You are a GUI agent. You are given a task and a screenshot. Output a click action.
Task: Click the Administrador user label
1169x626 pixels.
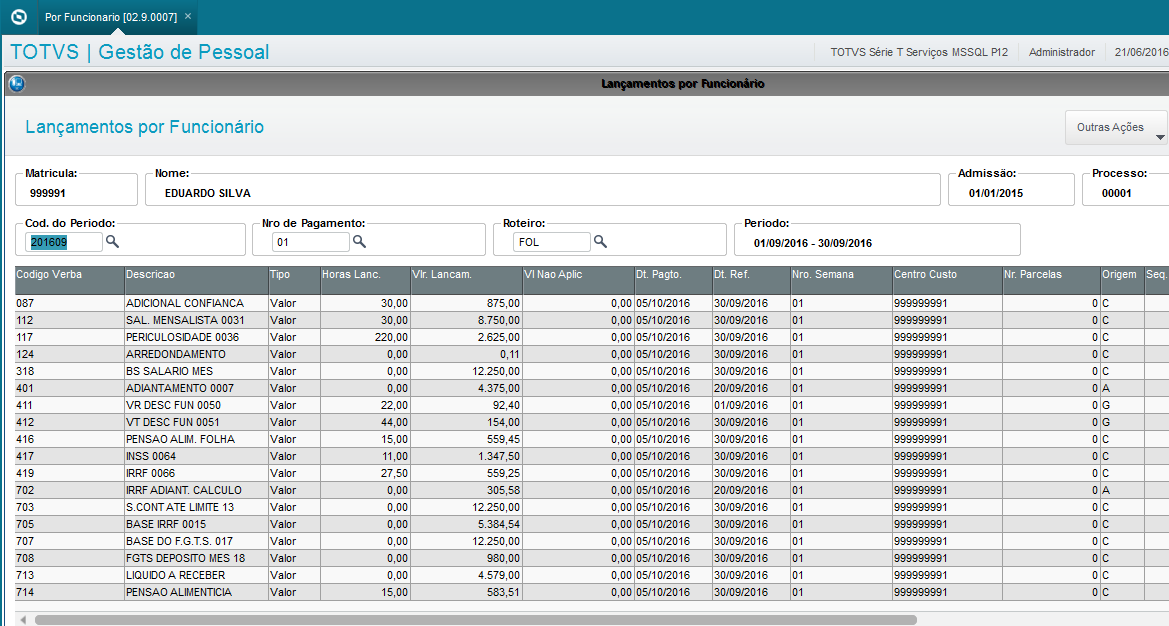point(1062,52)
